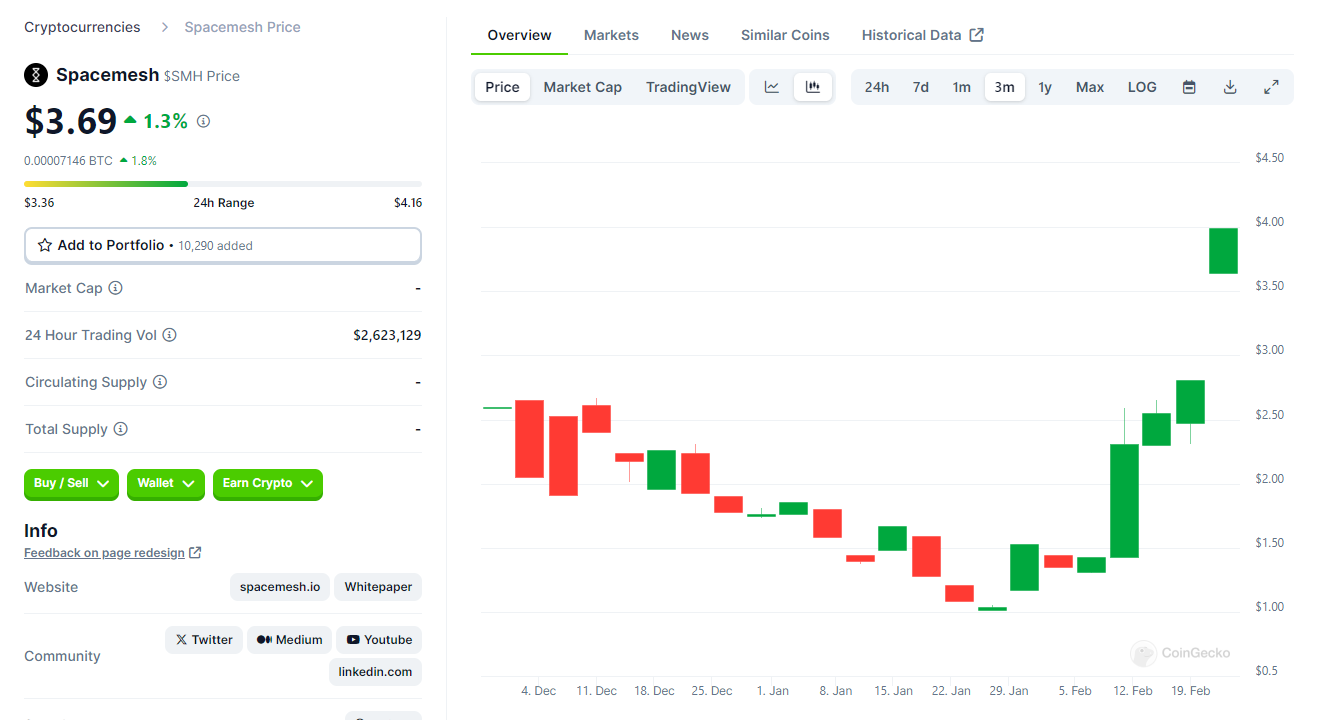Download chart data icon
1317x720 pixels.
(1230, 87)
